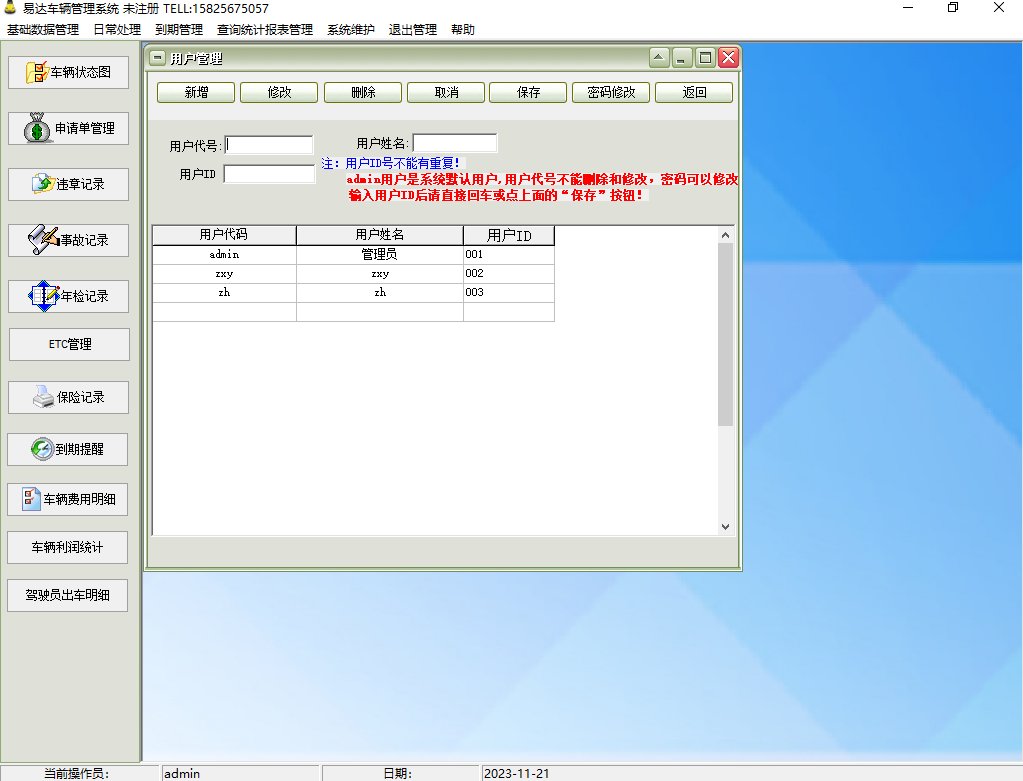Open 事故记录 sidebar icon
Image resolution: width=1023 pixels, height=781 pixels.
(x=44, y=240)
